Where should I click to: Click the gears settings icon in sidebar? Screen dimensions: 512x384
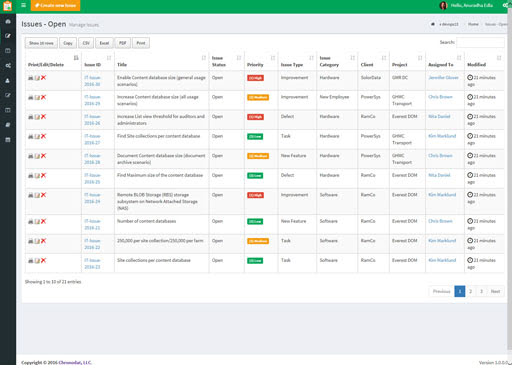[x=8, y=66]
